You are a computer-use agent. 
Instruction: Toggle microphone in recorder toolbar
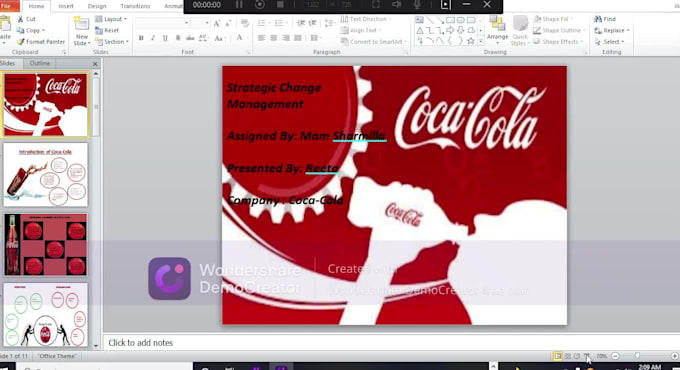tap(417, 5)
